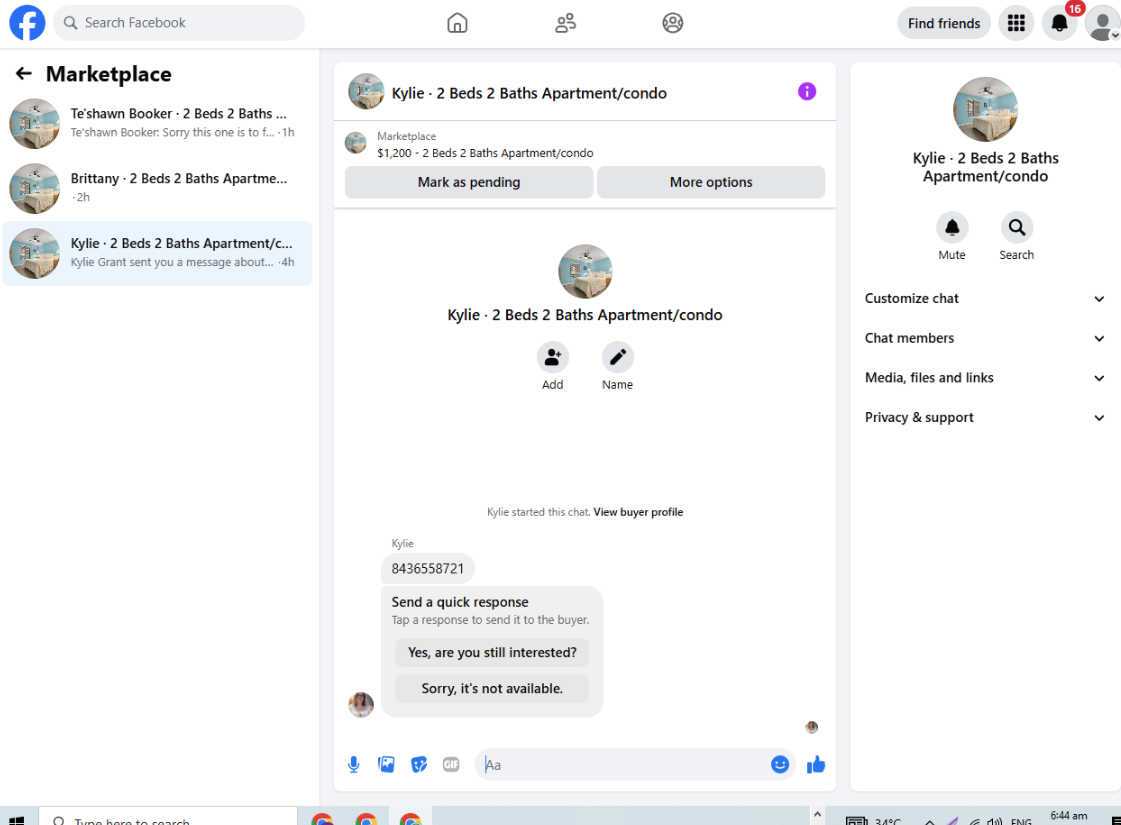Image resolution: width=1121 pixels, height=825 pixels.
Task: Expand Chat members section
Action: (x=984, y=338)
